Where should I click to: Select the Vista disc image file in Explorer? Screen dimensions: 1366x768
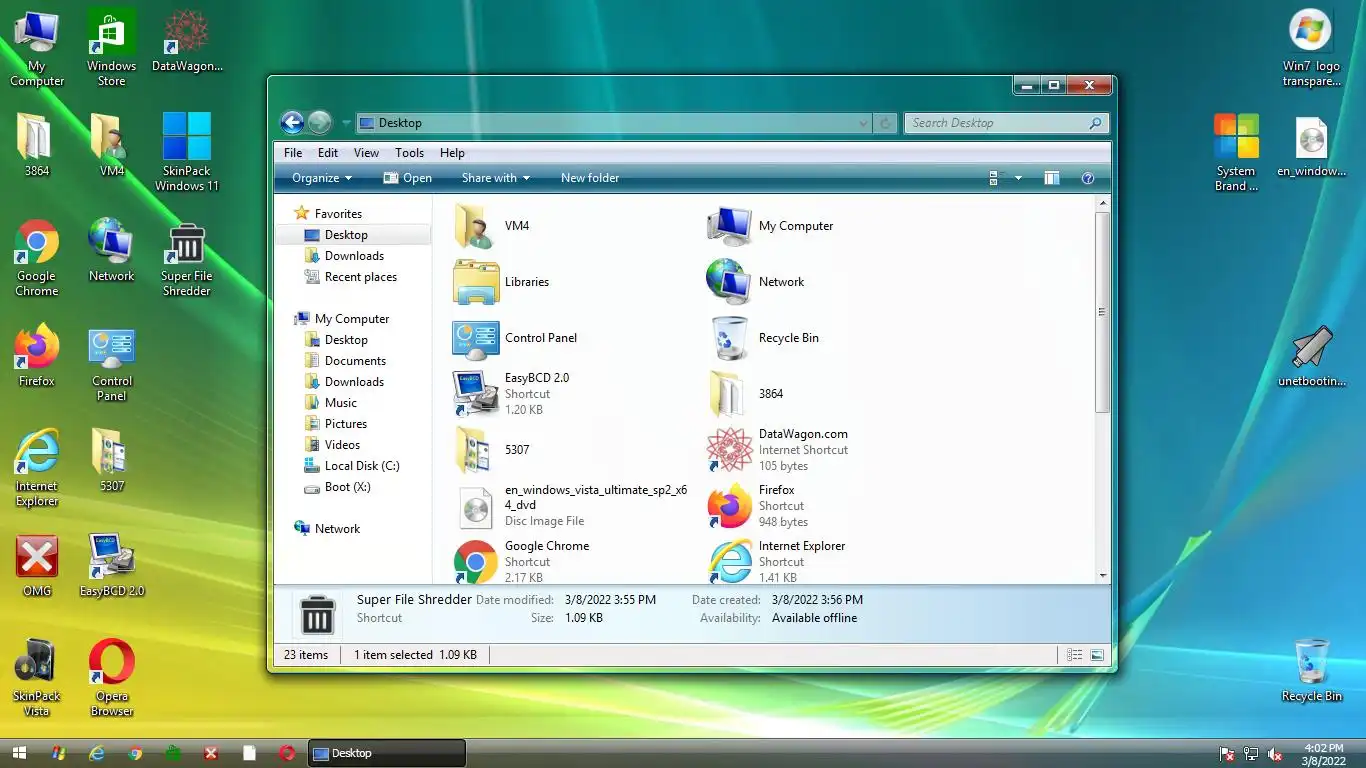point(571,506)
